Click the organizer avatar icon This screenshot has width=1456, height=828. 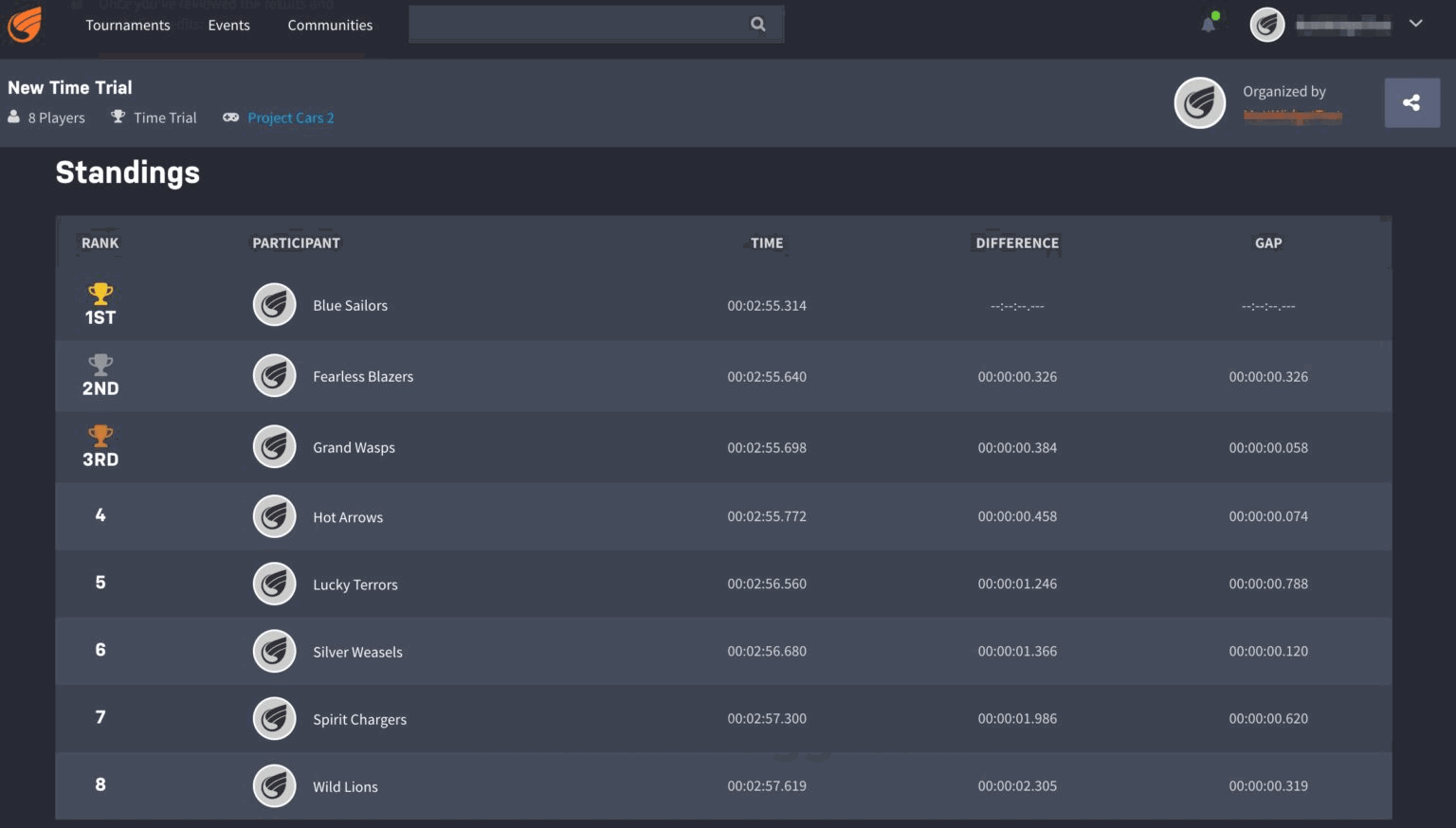pyautogui.click(x=1200, y=102)
